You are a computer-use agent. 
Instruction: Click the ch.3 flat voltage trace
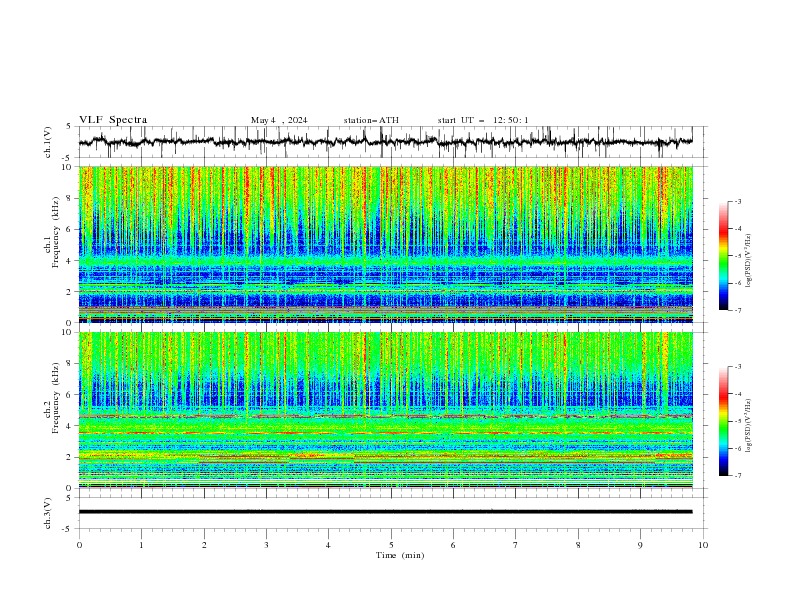click(385, 512)
